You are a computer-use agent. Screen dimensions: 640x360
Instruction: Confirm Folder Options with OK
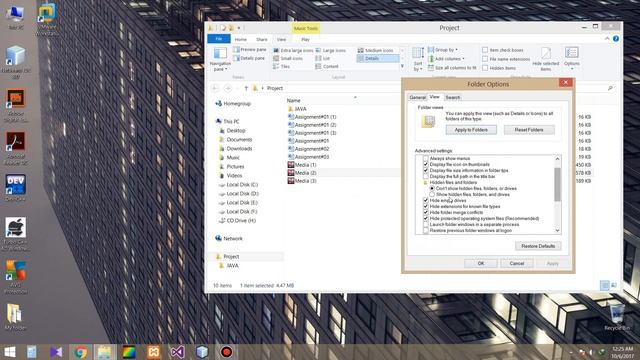click(x=481, y=264)
